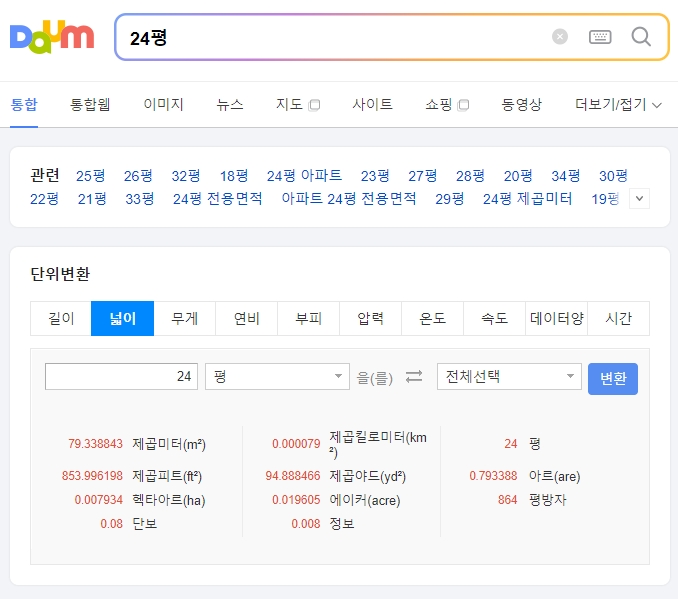Clear the search text with the X icon
Viewport: 678px width, 599px height.
(560, 37)
